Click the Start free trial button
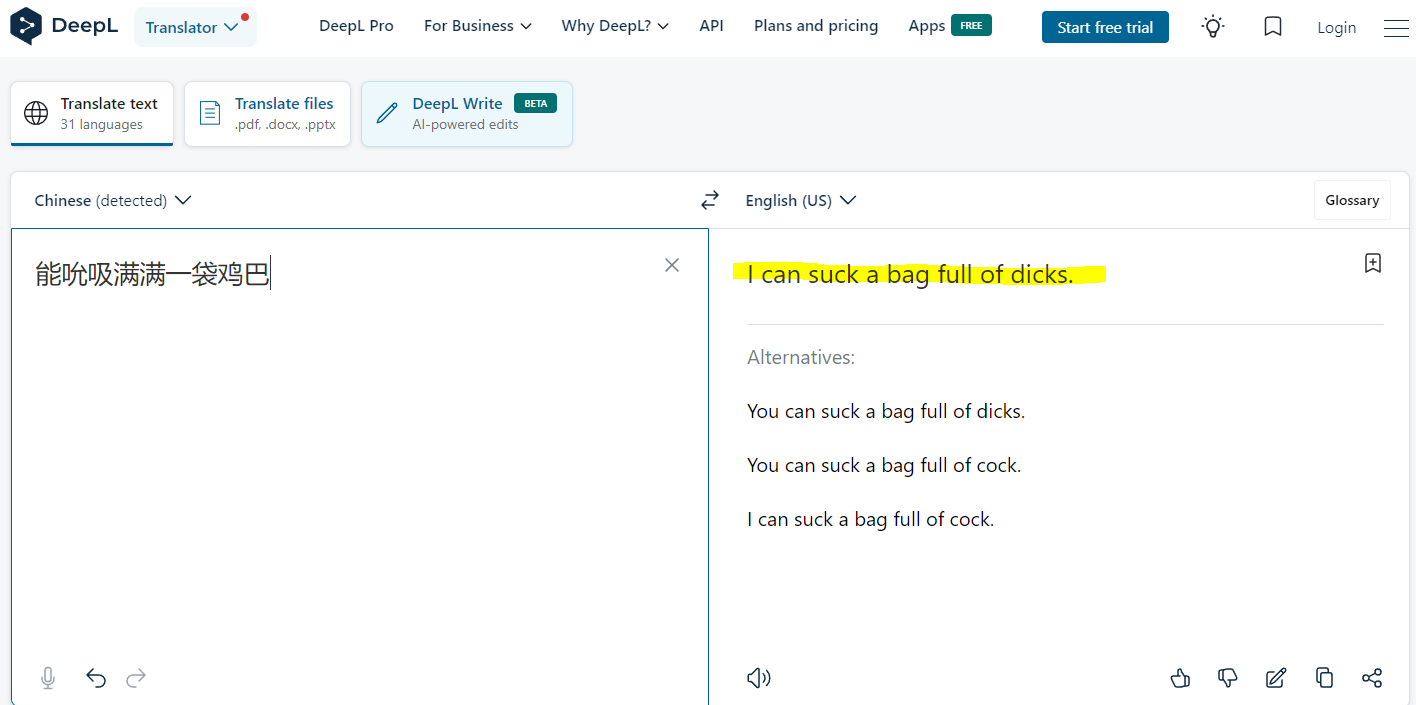 tap(1105, 27)
